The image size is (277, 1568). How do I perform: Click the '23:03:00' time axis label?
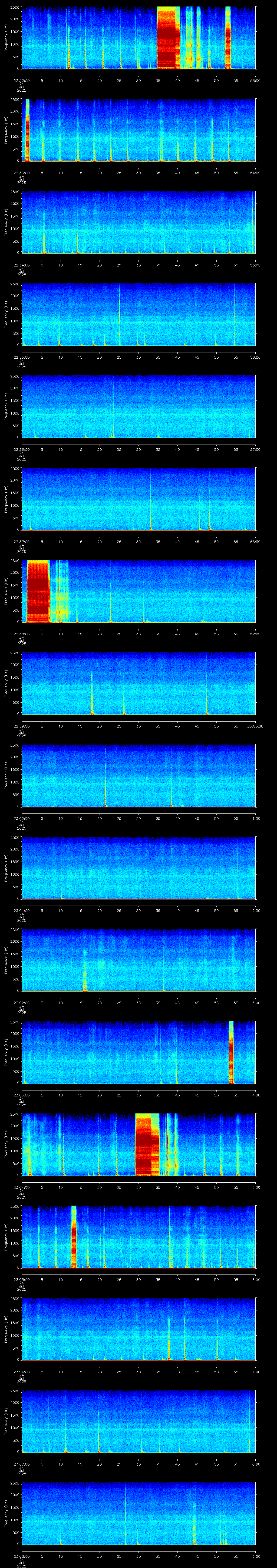coord(21,1096)
